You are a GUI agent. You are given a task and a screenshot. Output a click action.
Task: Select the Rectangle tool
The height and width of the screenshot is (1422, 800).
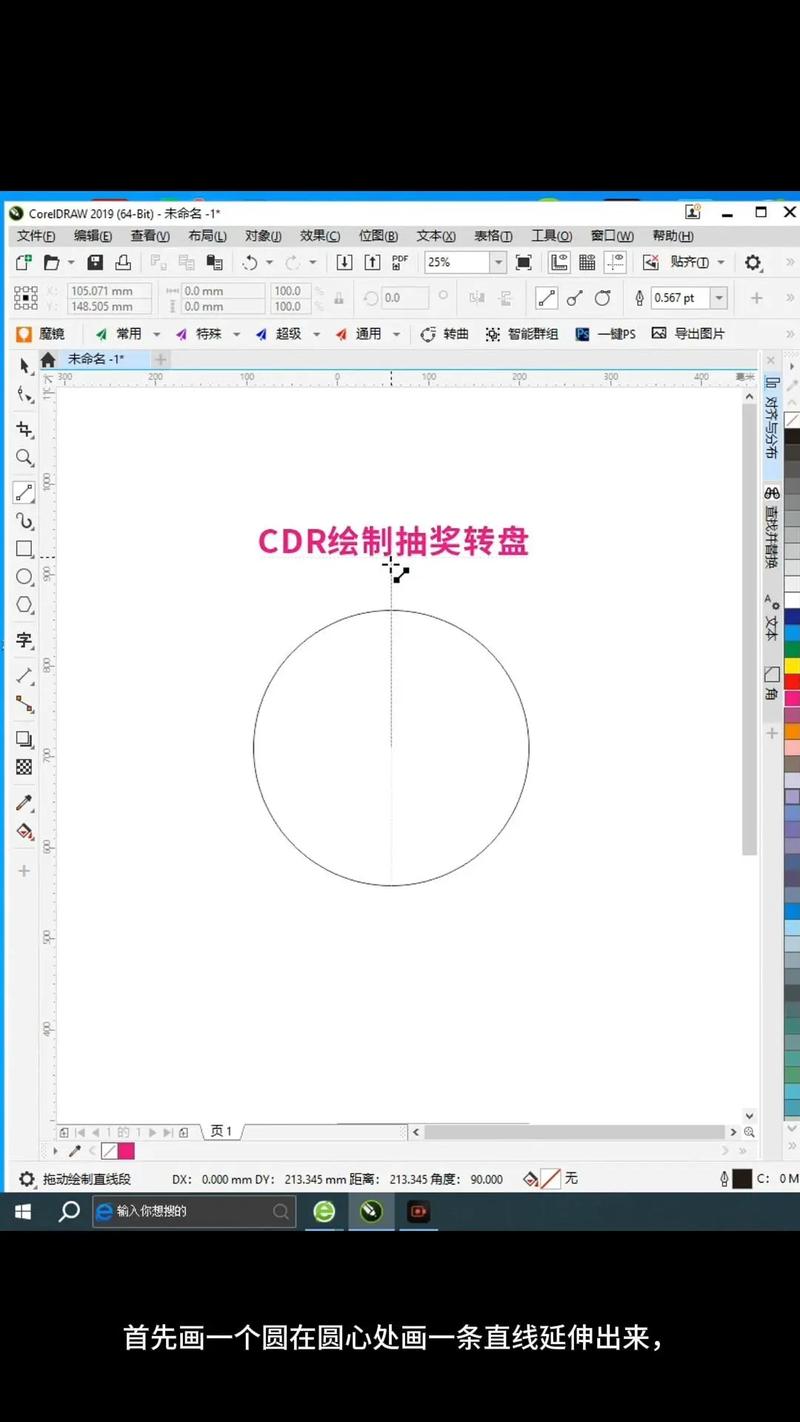pyautogui.click(x=25, y=547)
